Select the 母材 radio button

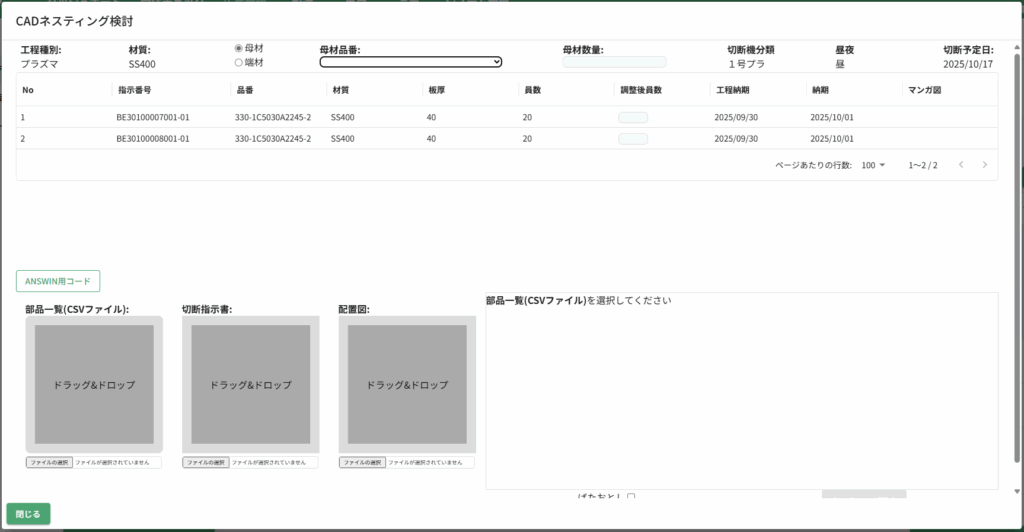pos(238,48)
